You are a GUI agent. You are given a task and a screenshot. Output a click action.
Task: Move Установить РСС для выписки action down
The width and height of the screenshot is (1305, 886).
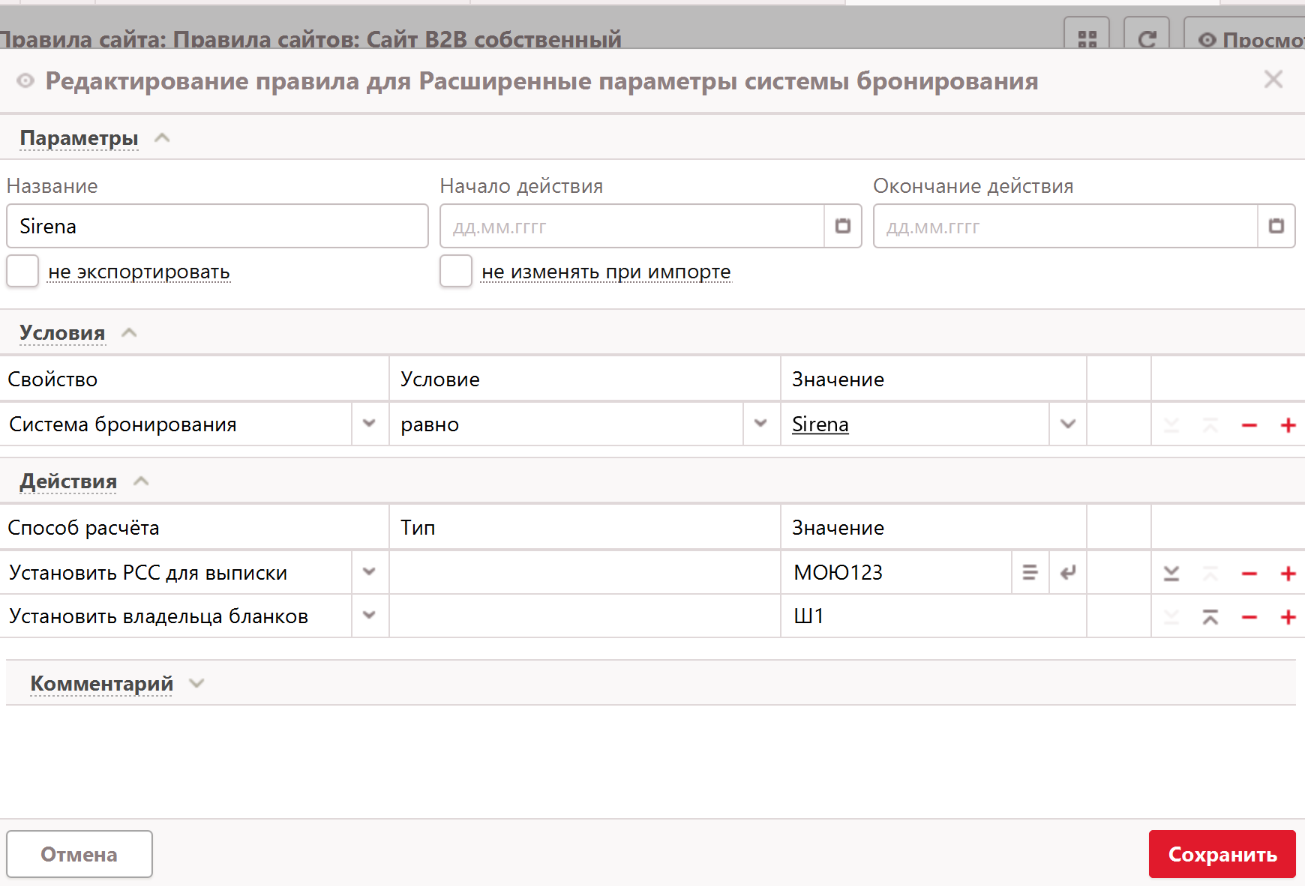(x=1171, y=574)
